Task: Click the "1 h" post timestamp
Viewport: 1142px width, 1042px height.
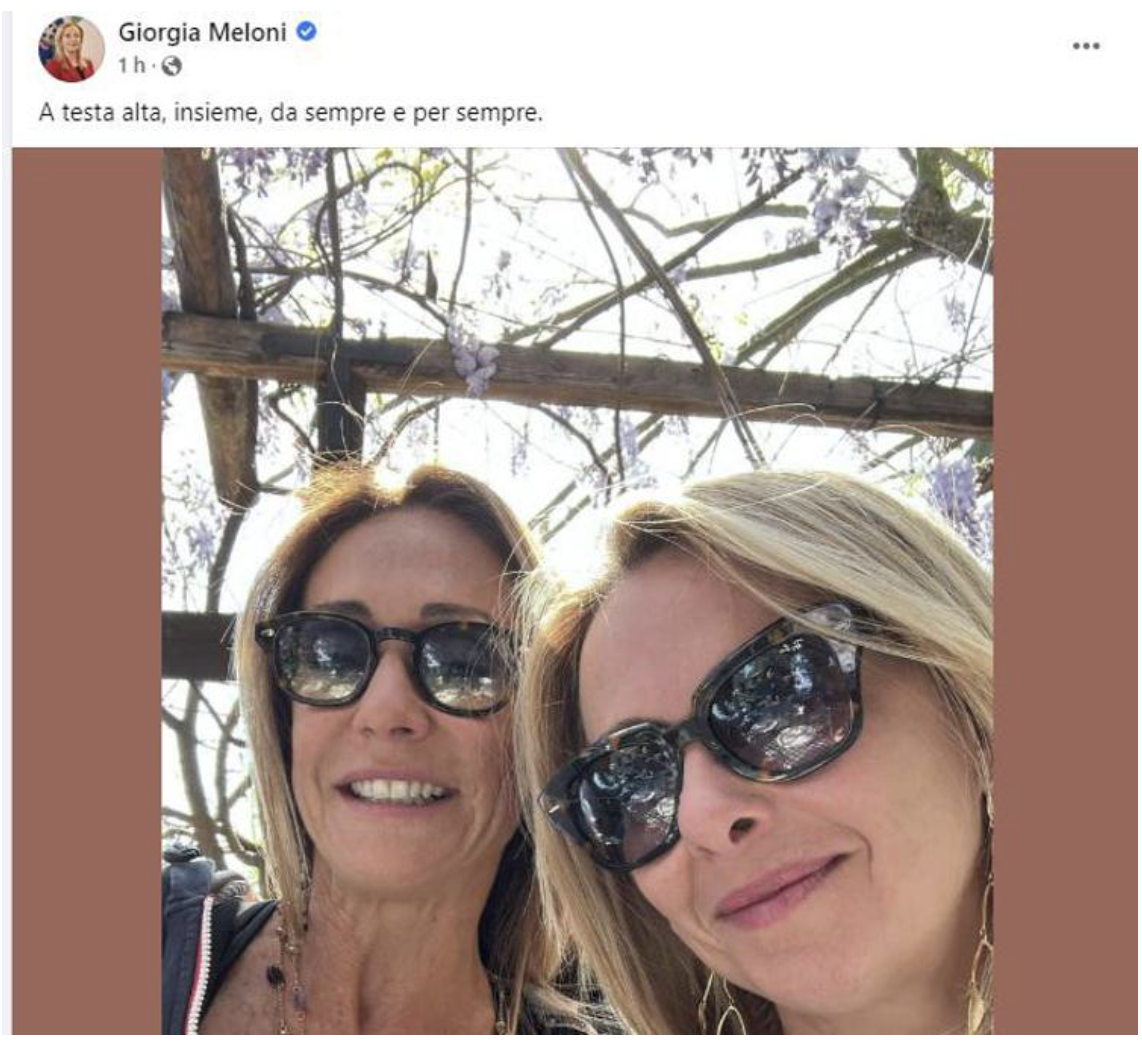Action: pos(132,66)
